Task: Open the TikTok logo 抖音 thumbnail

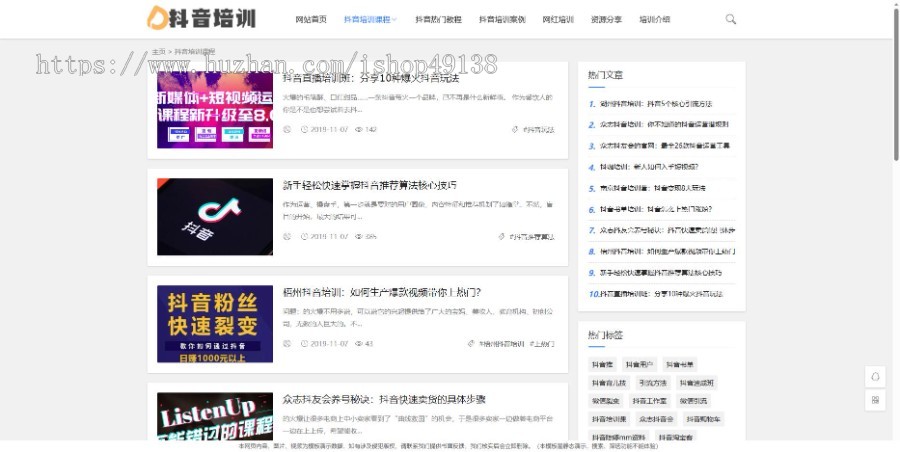Action: click(215, 217)
